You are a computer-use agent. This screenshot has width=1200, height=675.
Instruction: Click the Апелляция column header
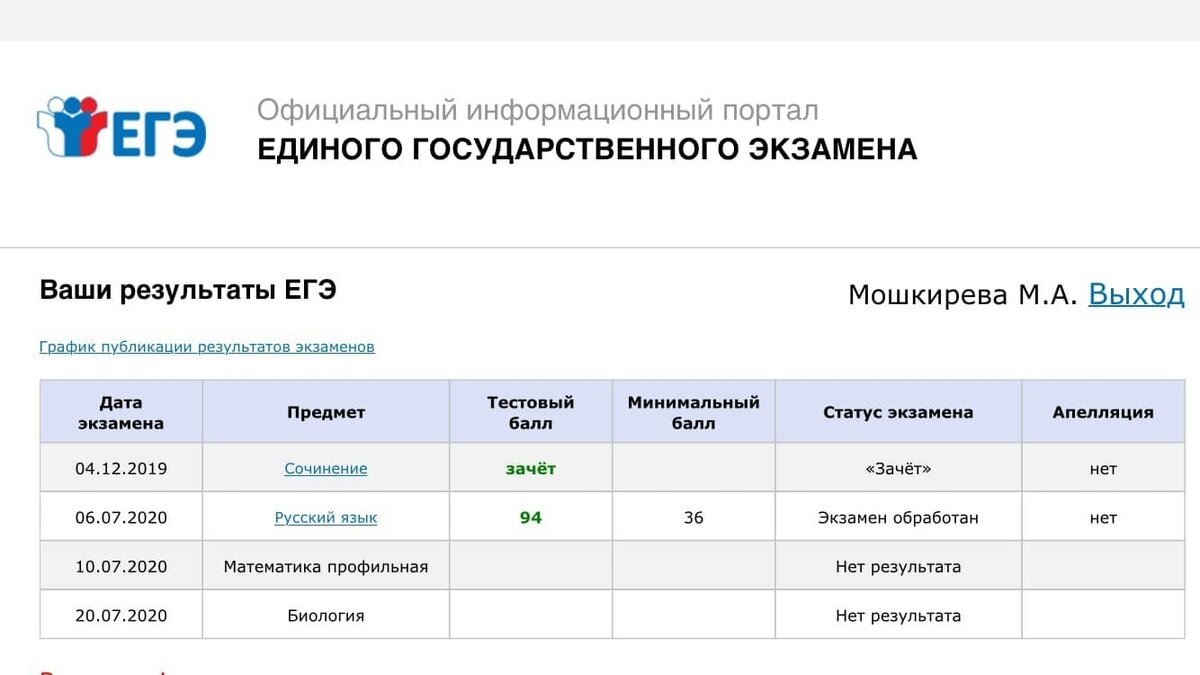click(1104, 411)
